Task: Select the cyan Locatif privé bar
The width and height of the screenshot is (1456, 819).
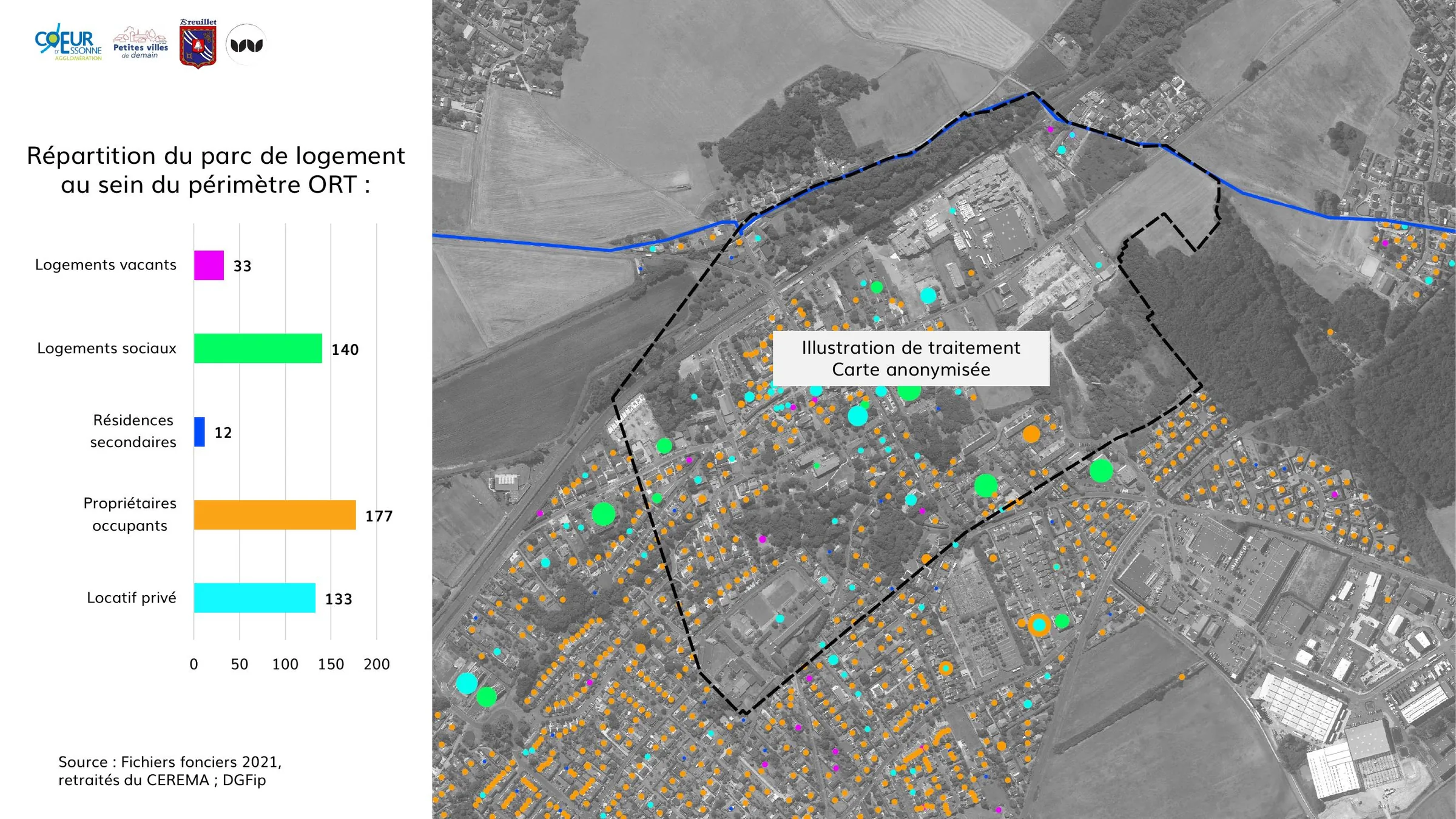Action: 255,598
